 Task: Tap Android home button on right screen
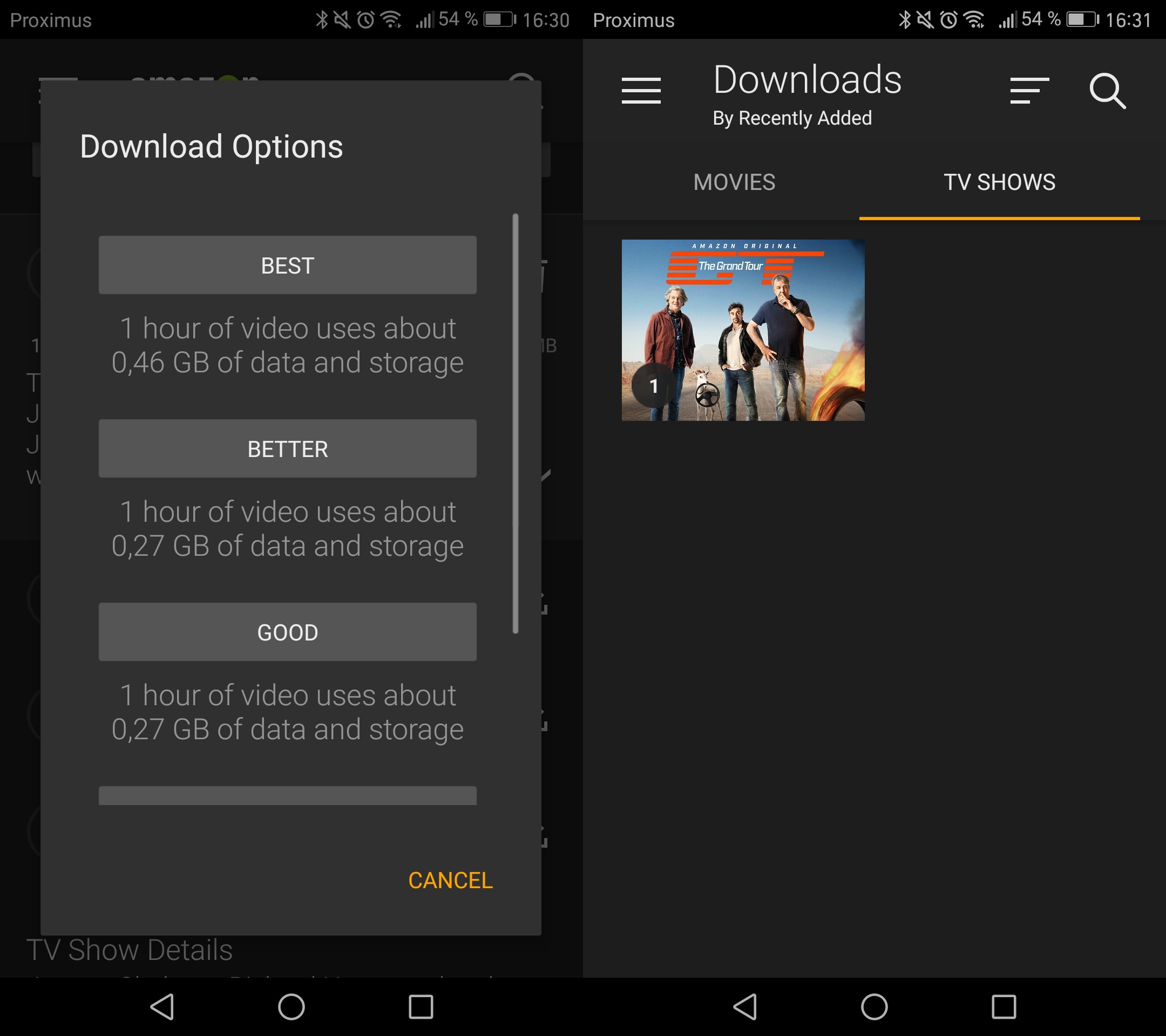pos(875,1006)
